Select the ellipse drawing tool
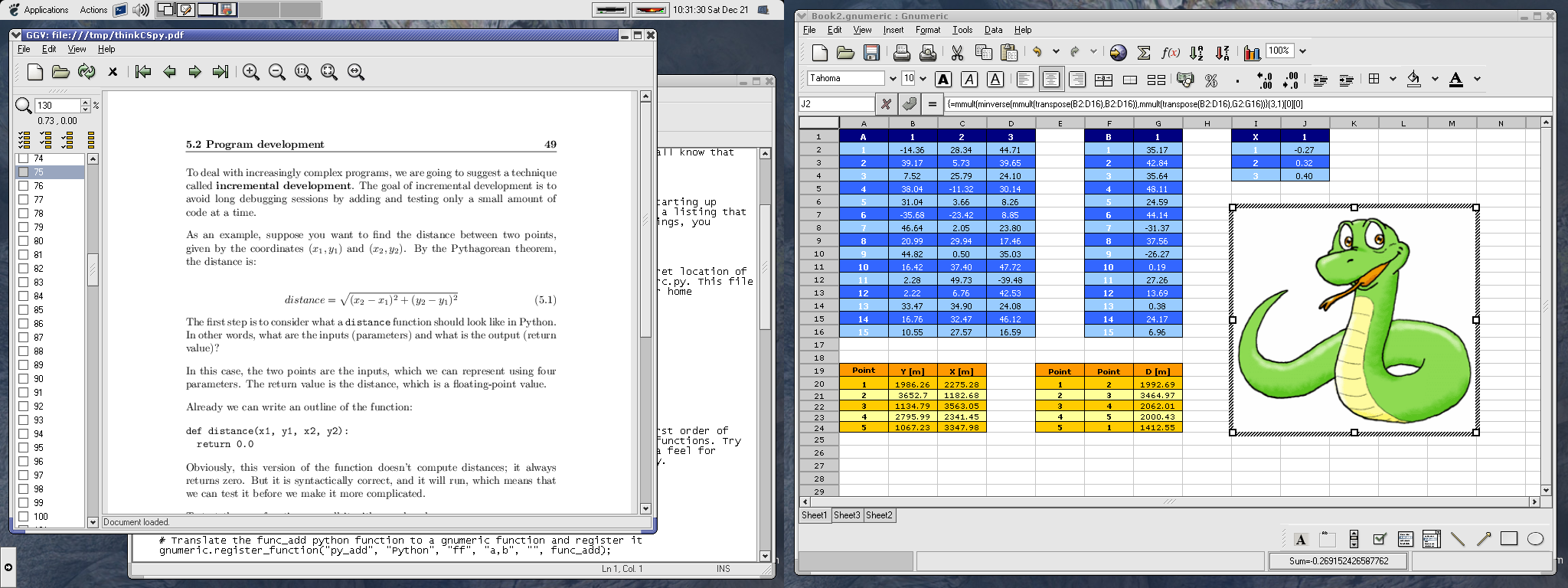This screenshot has height=588, width=1568. click(1535, 539)
